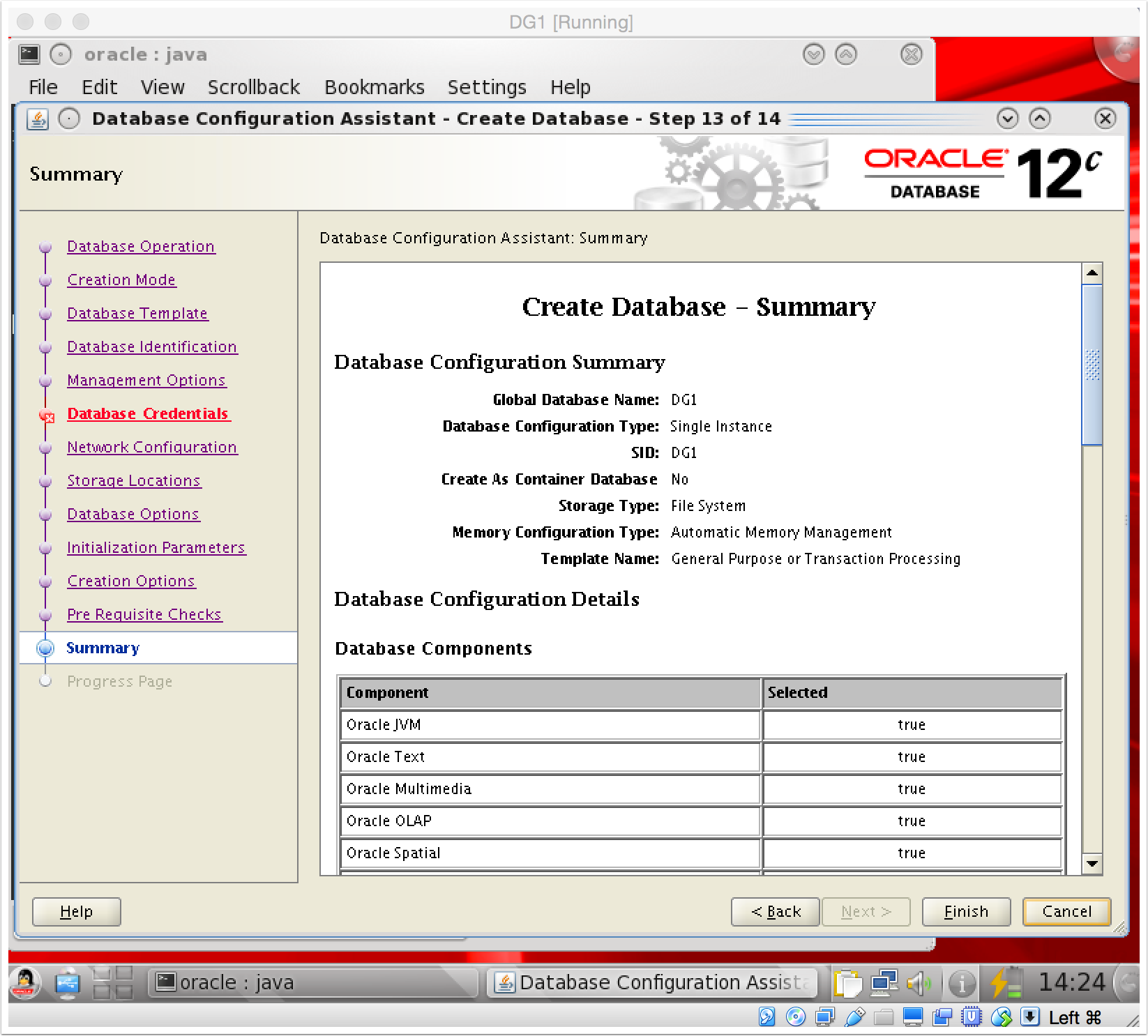Screen dimensions: 1148x1036
Task: Go to the Database Options step
Action: (x=133, y=515)
